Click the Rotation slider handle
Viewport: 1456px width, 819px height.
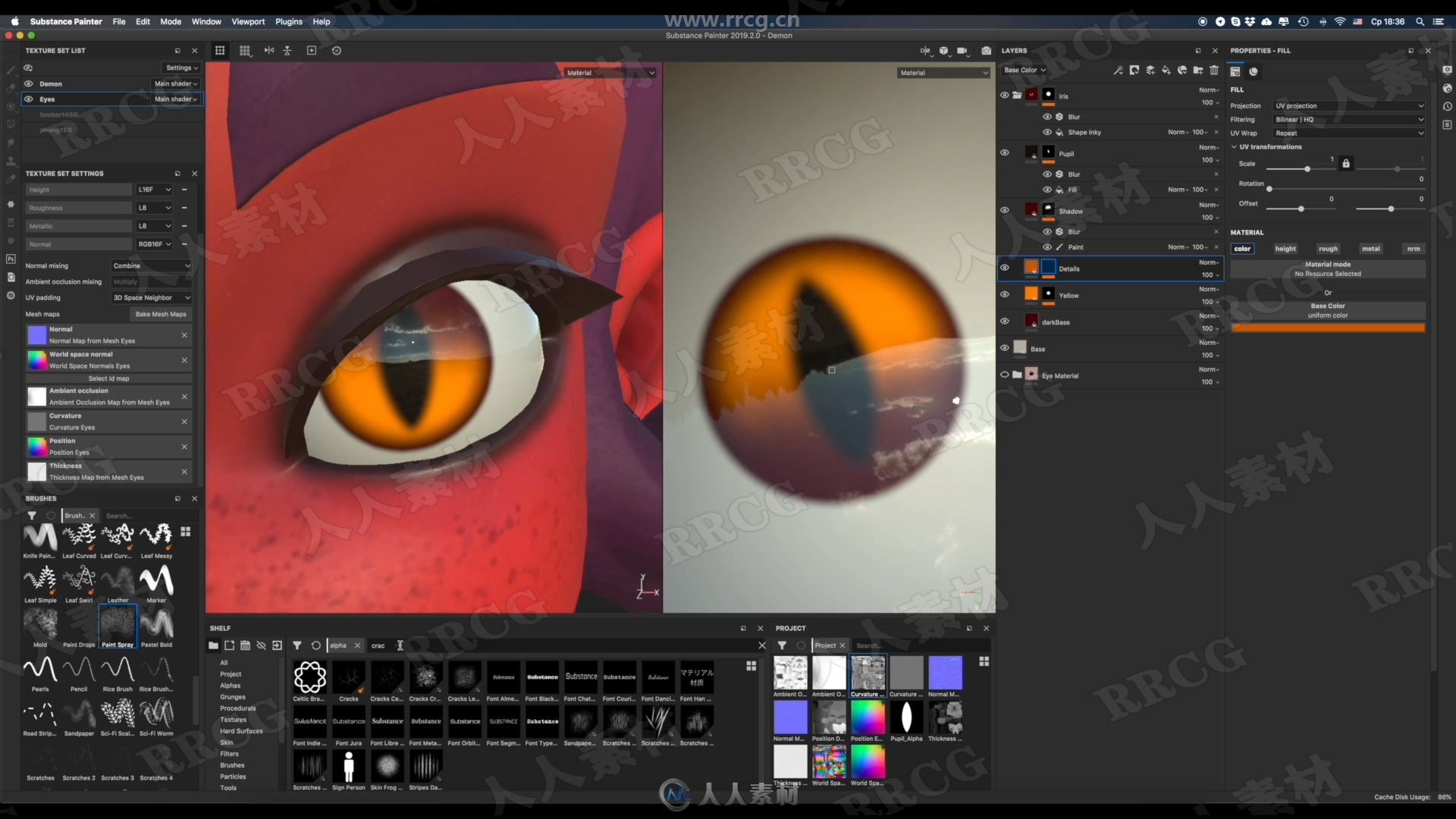pos(1269,189)
